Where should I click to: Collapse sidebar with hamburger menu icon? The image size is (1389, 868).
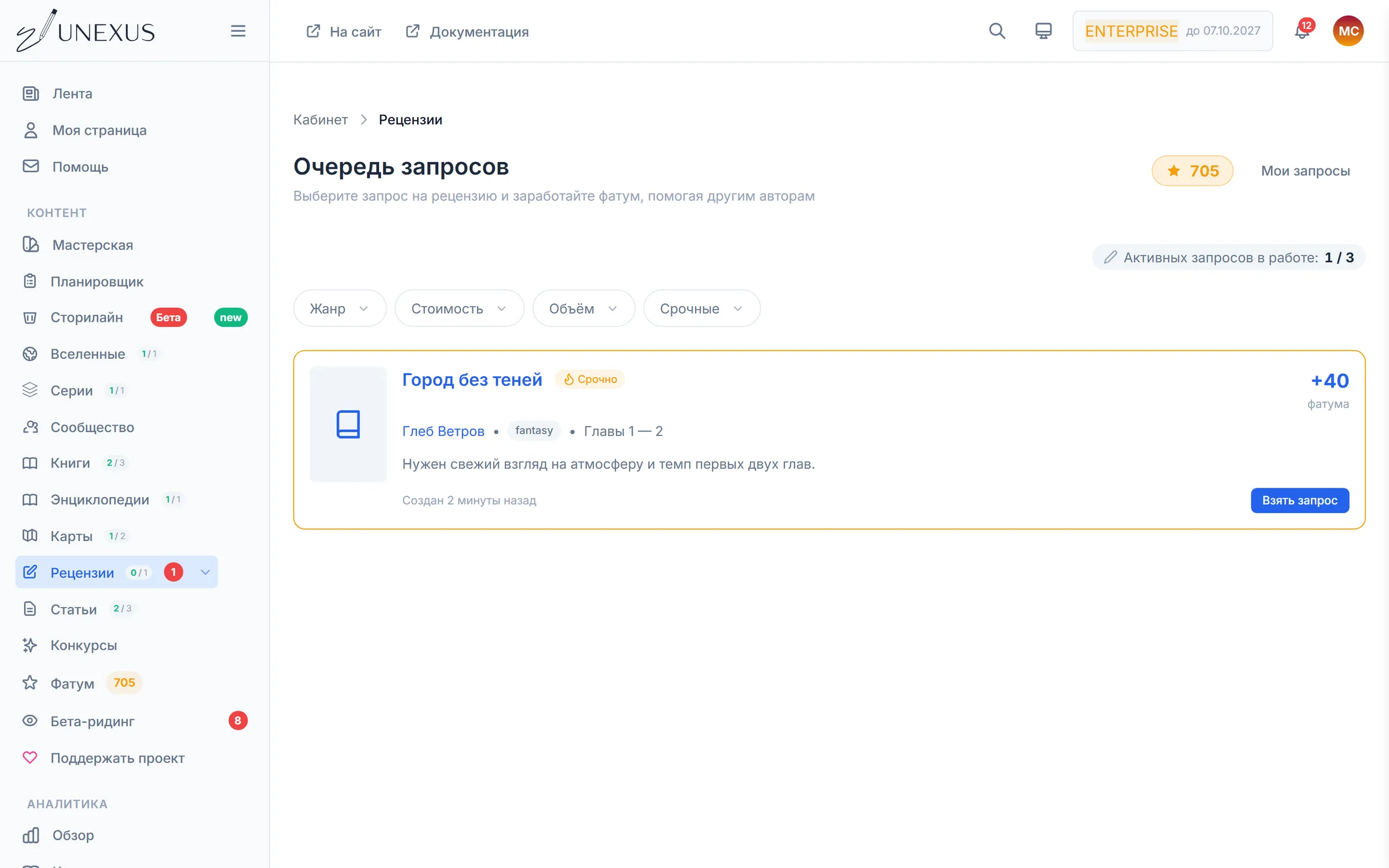point(238,31)
